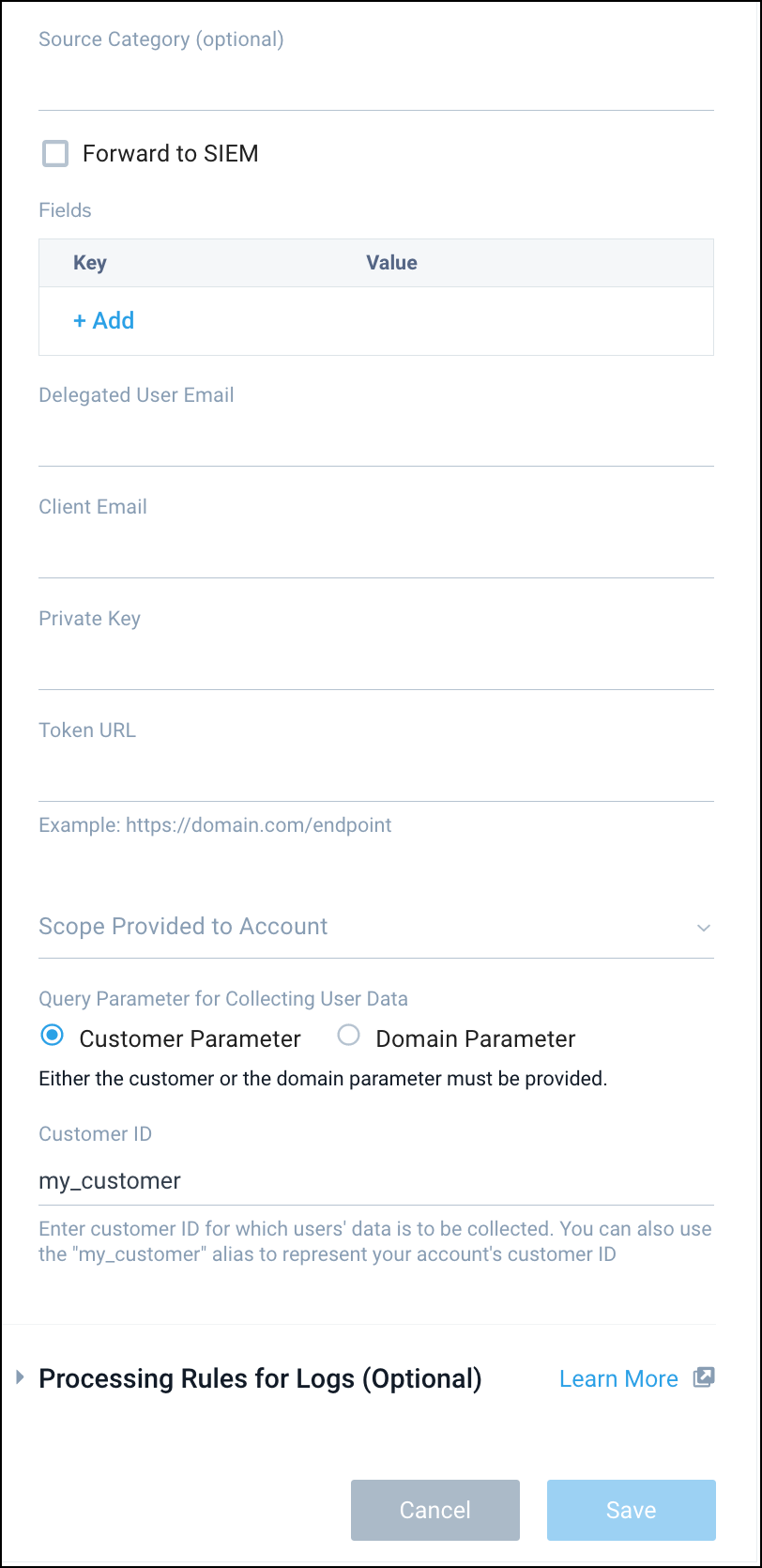
Task: Click the Key column header
Action: (x=90, y=263)
